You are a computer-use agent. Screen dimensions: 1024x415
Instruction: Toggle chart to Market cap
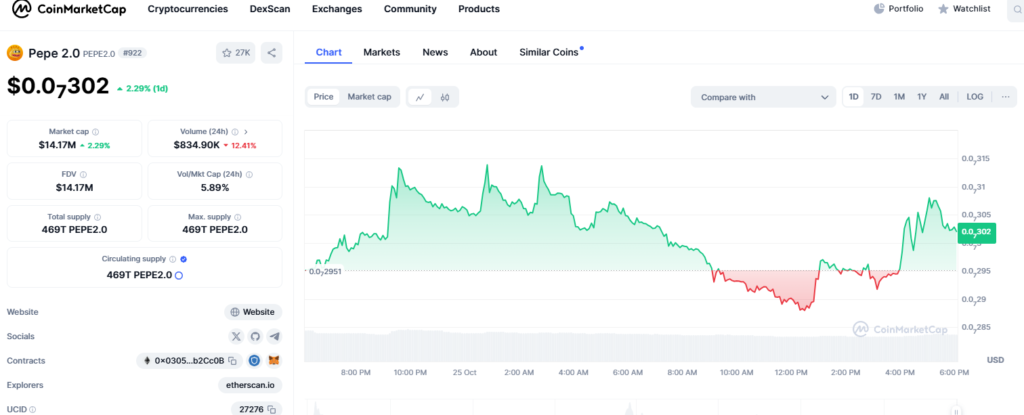(x=369, y=97)
